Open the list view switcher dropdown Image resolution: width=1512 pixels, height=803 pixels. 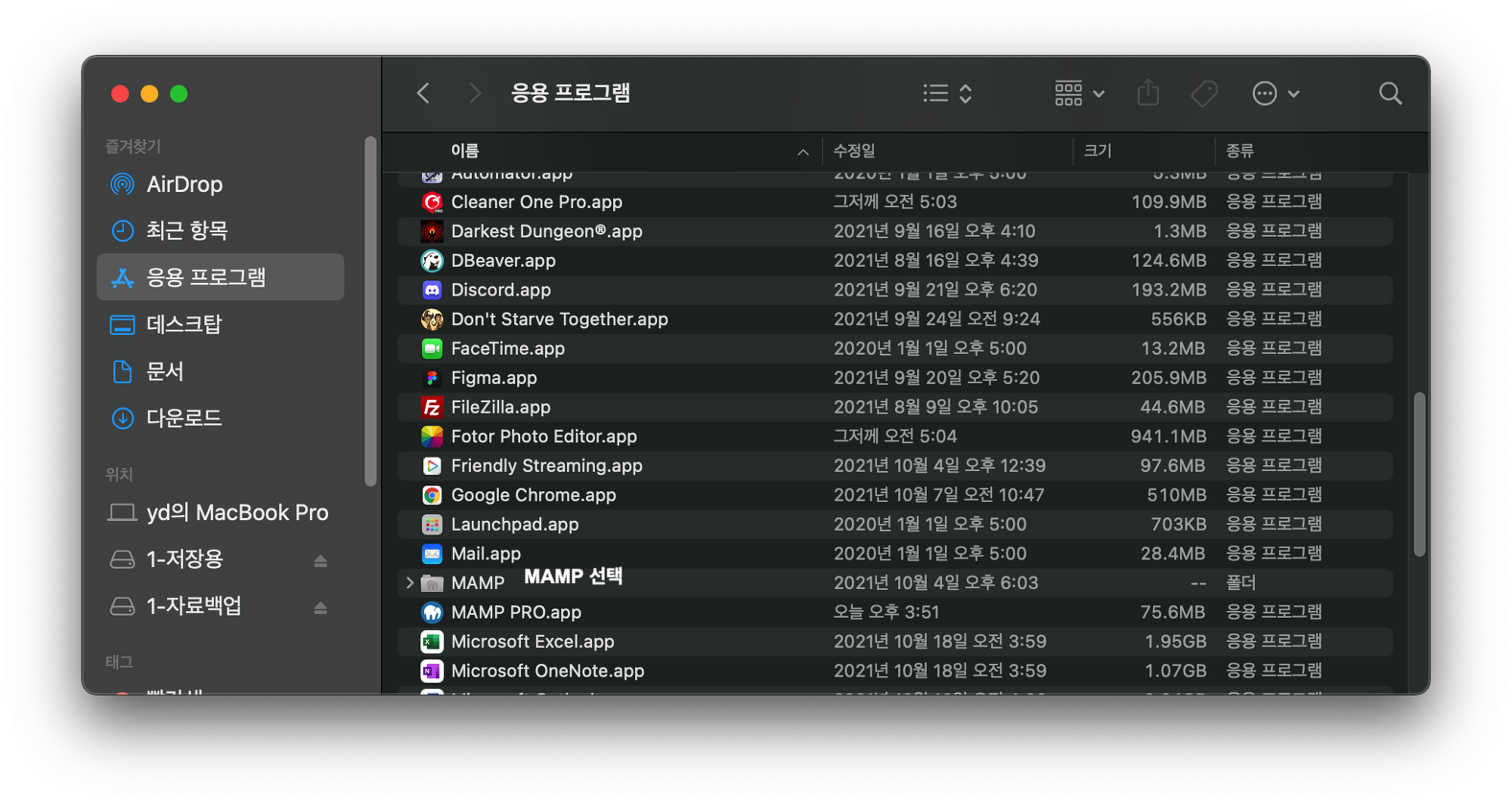947,94
